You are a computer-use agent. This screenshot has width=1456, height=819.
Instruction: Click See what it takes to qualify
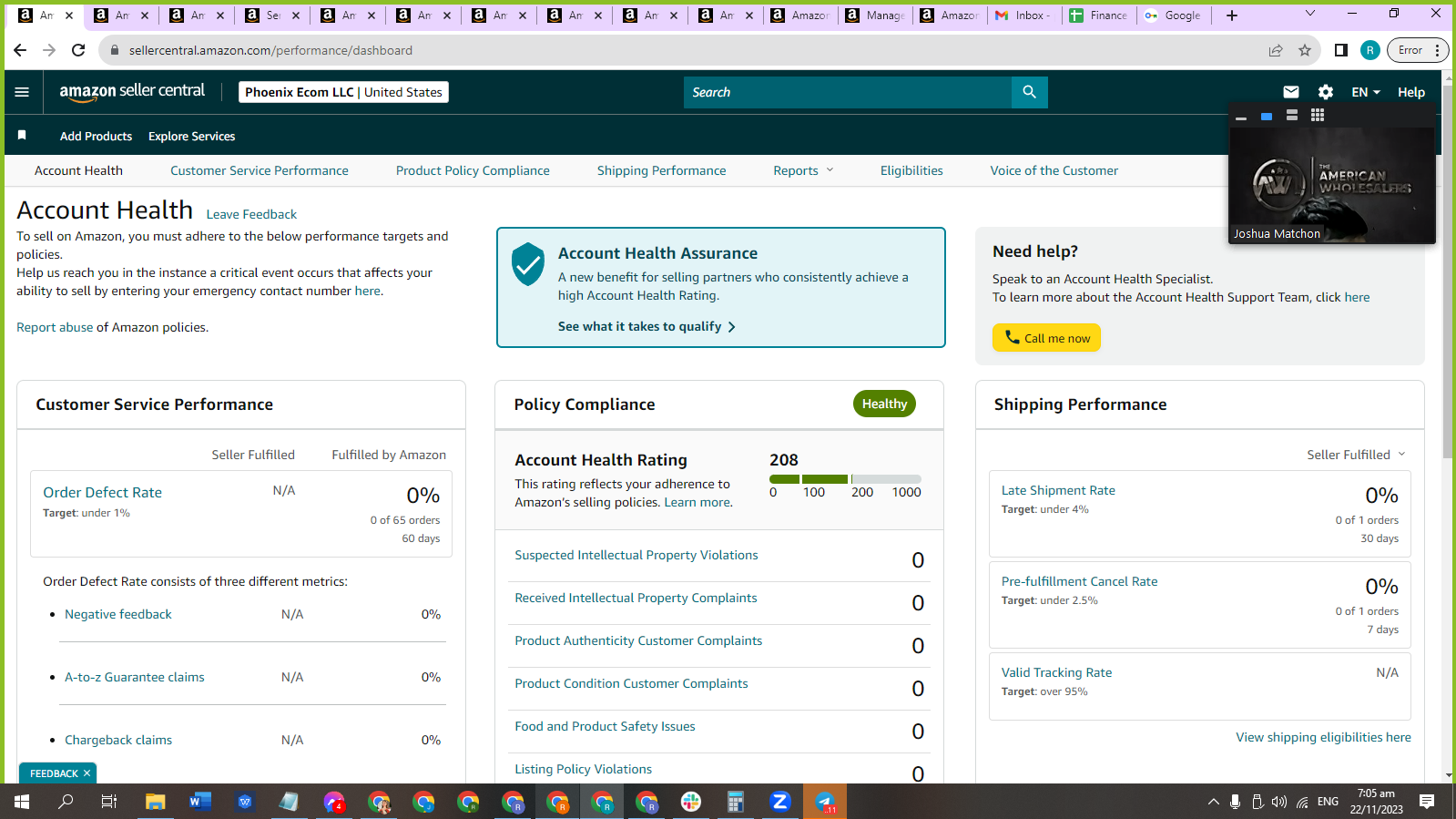pos(647,326)
